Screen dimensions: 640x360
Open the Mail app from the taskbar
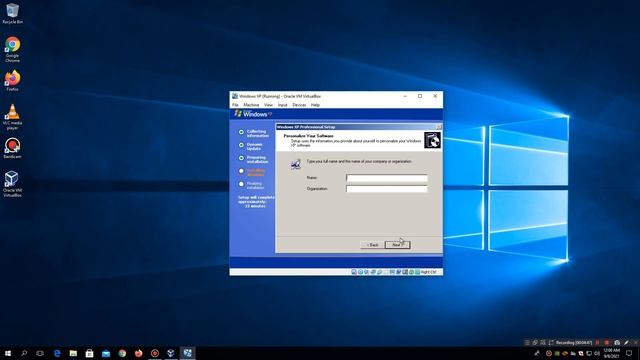106,353
